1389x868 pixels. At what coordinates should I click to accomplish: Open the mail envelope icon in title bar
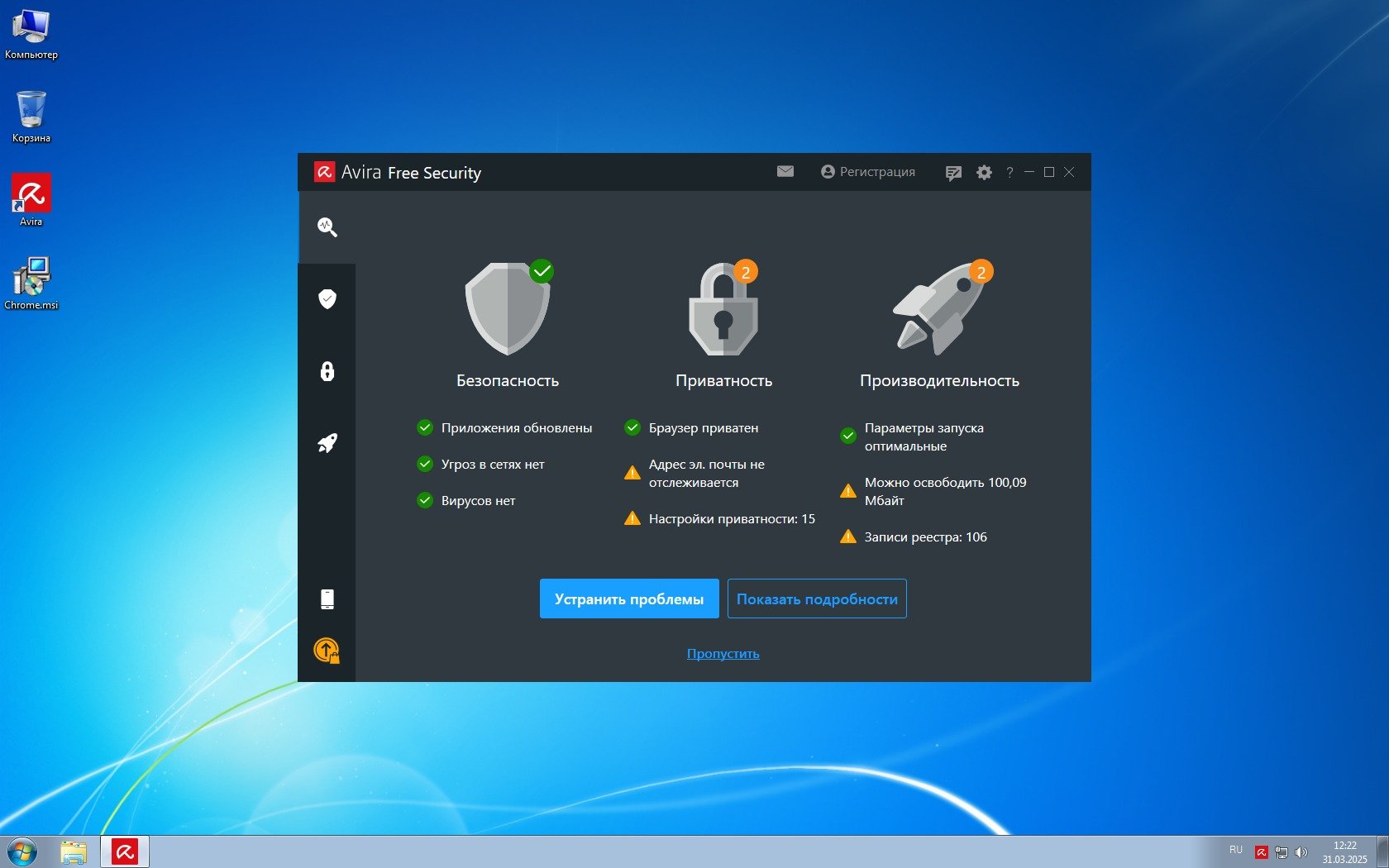tap(785, 172)
